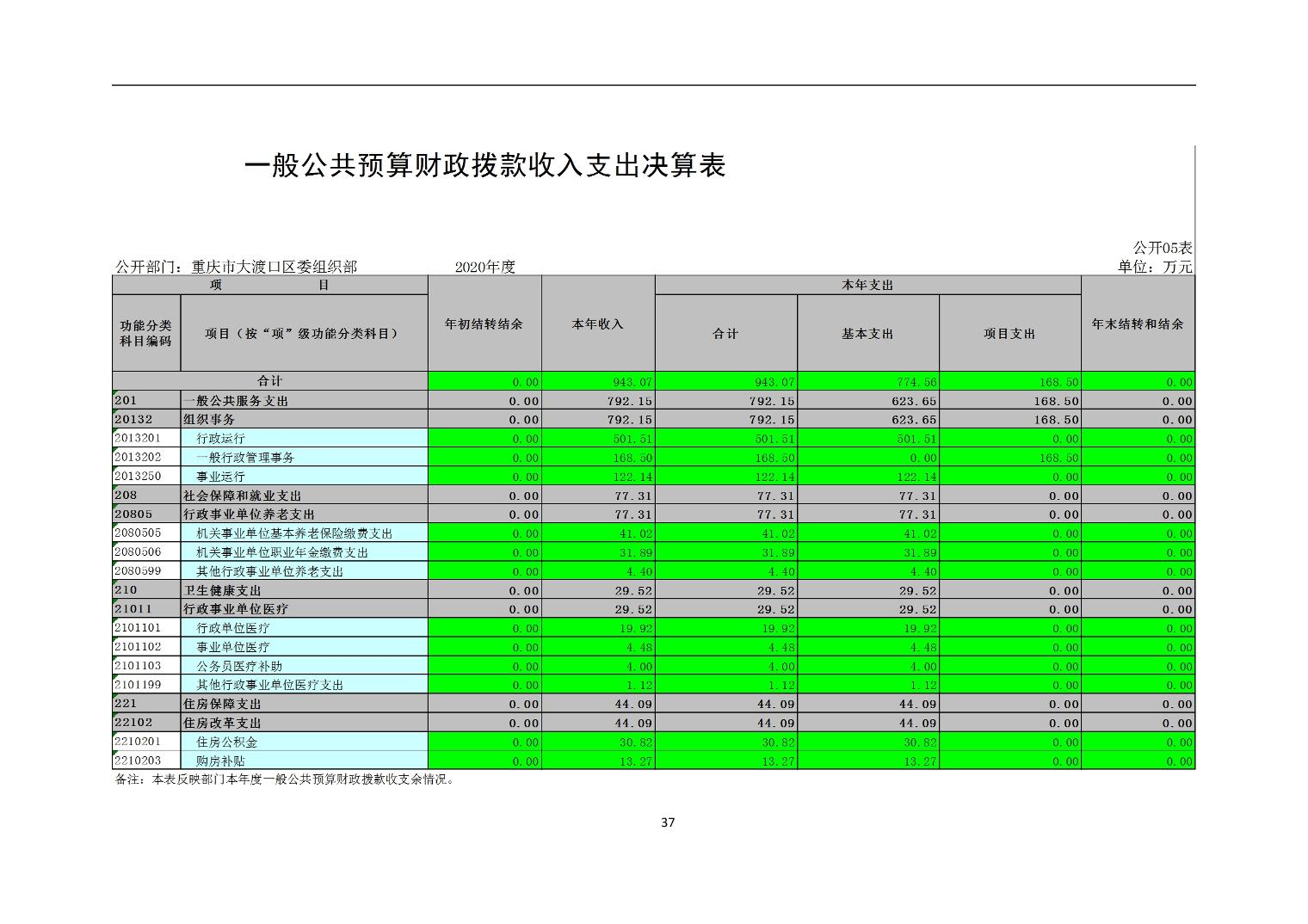Select the 项目支出 column header
This screenshot has height=924, width=1308.
1009,334
